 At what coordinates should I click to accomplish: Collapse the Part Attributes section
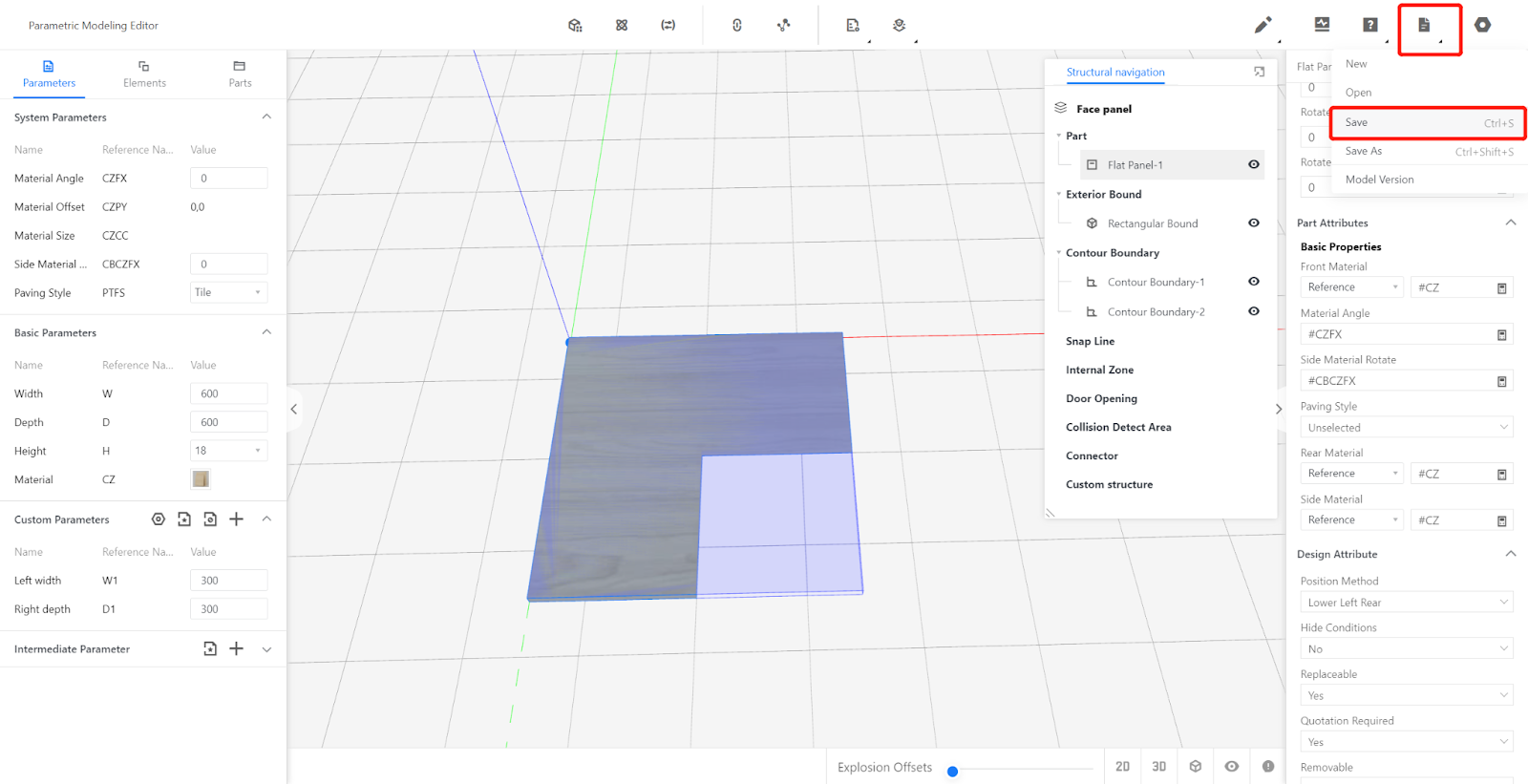[x=1511, y=222]
